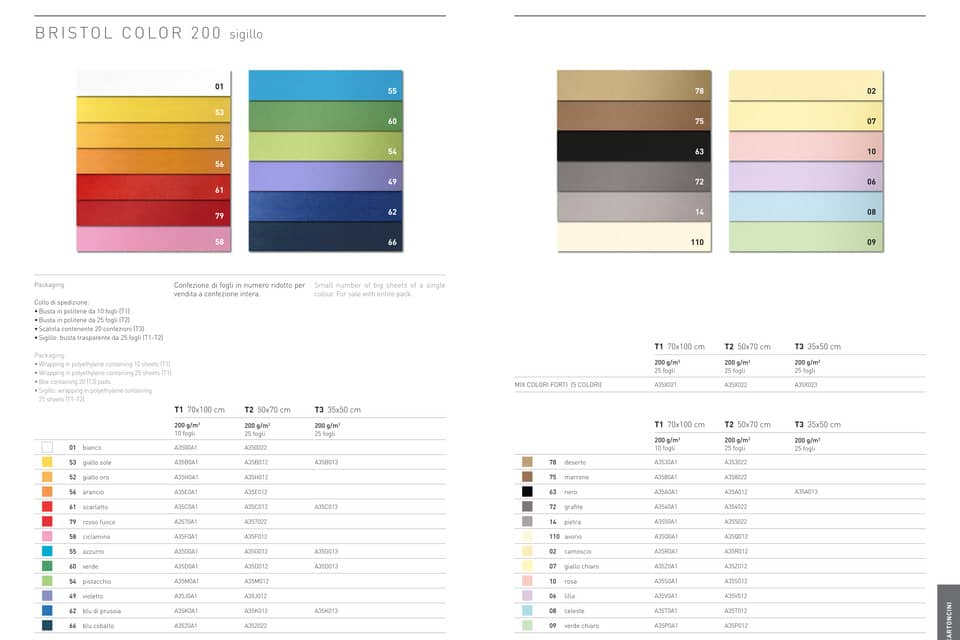
Task: Choose the small swatch beside celeste
Action: click(527, 611)
